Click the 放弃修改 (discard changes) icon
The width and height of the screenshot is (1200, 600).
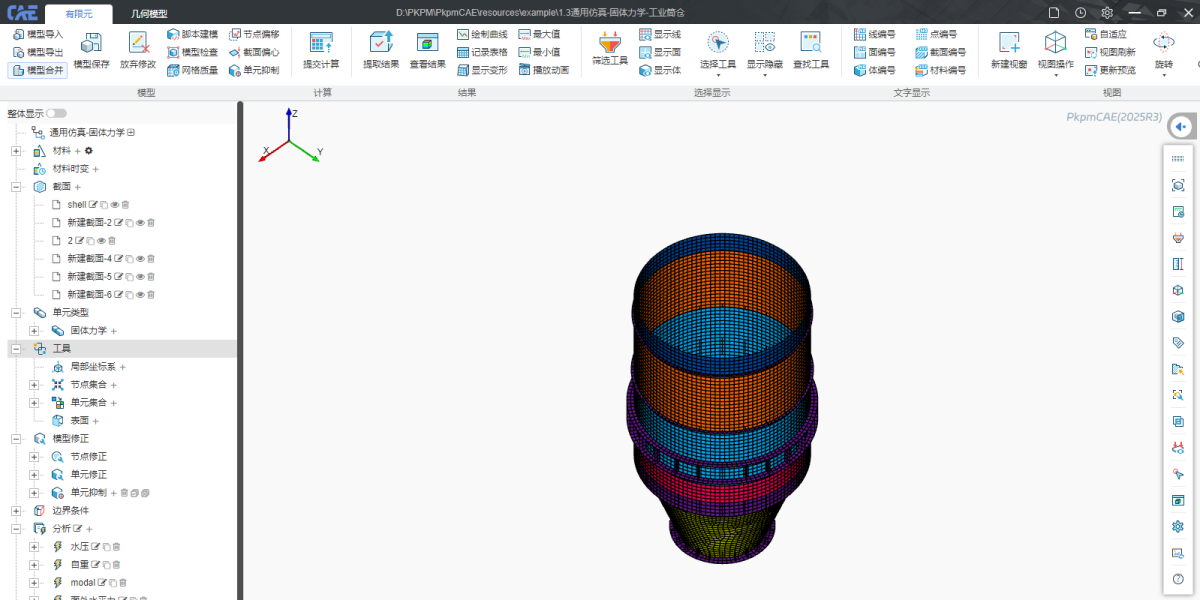coord(138,44)
